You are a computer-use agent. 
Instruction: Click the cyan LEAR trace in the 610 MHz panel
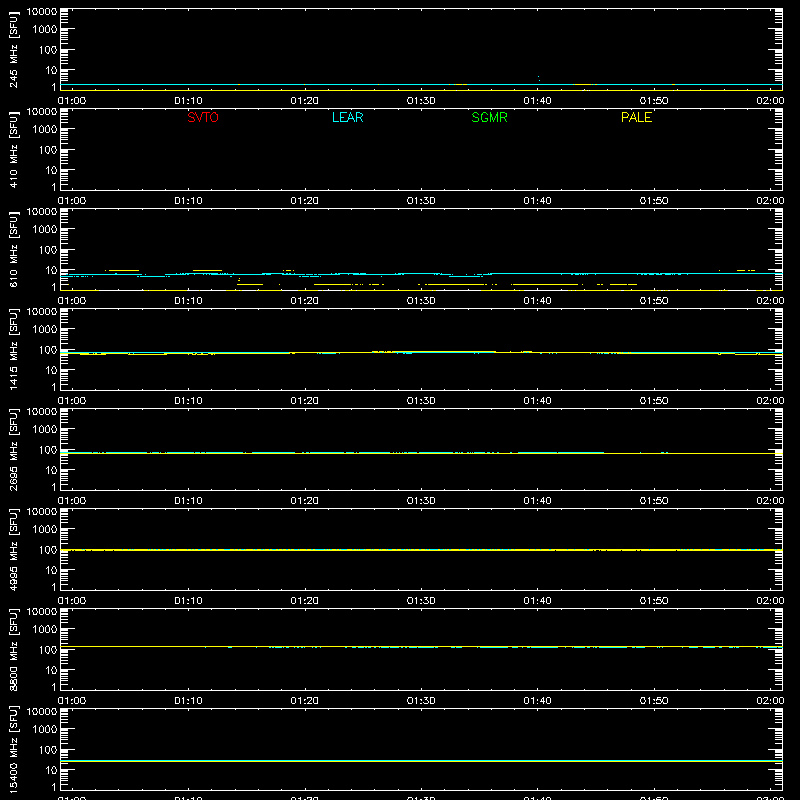tap(421, 274)
